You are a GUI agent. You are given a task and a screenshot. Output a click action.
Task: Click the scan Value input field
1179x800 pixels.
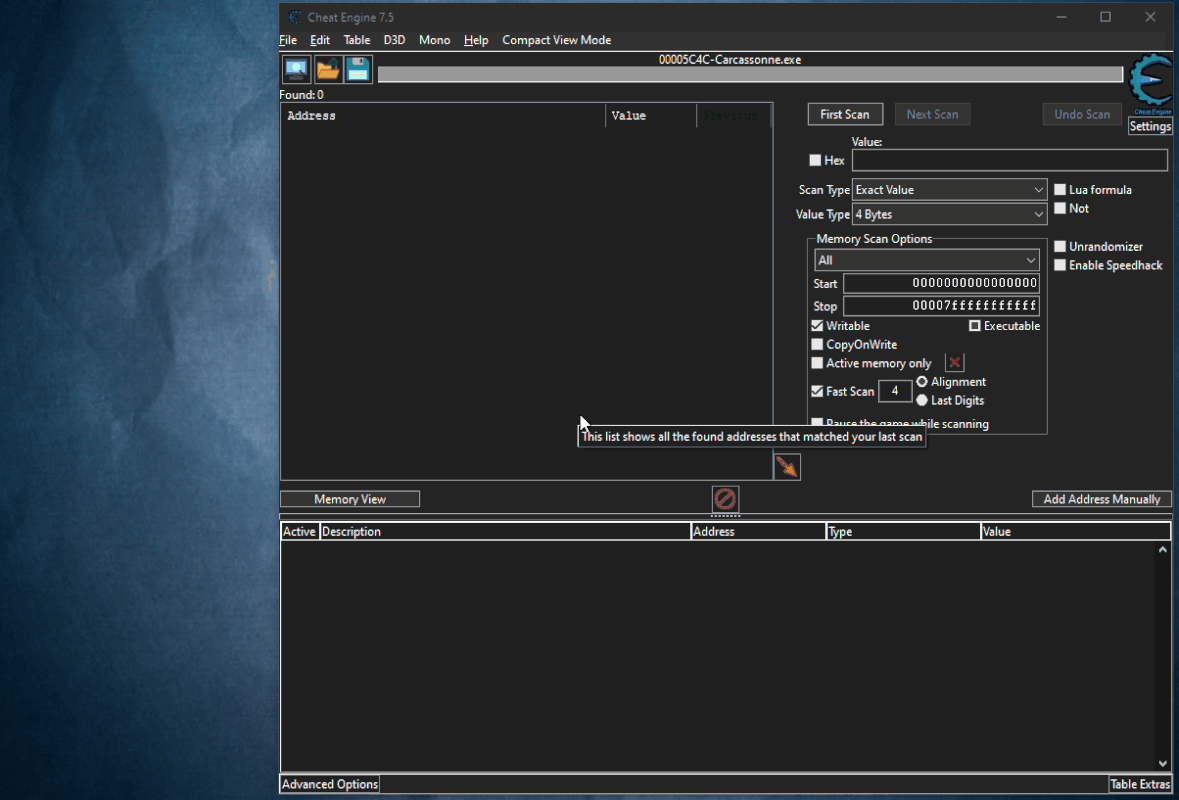tap(1010, 160)
